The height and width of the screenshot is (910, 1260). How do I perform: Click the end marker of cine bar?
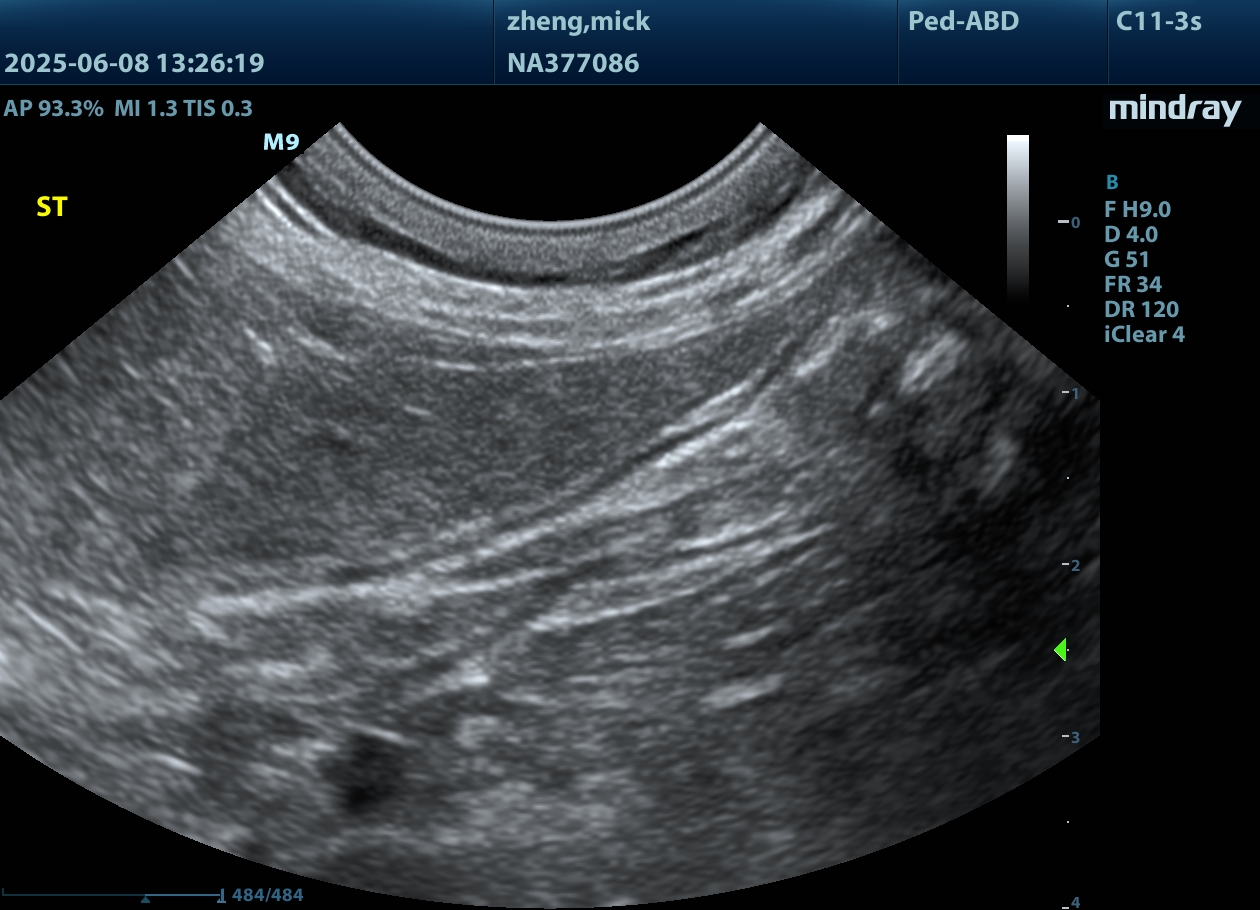pos(221,895)
